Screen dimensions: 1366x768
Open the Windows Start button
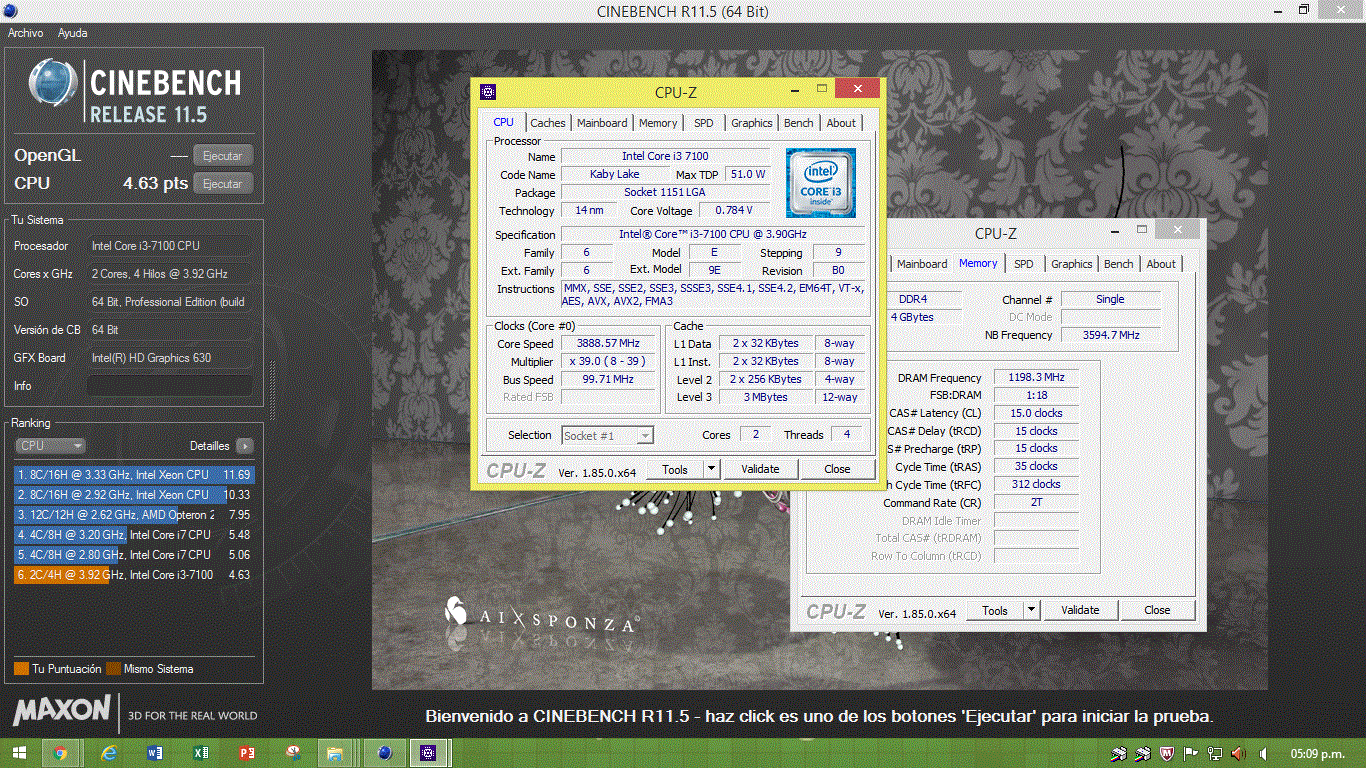tap(20, 753)
